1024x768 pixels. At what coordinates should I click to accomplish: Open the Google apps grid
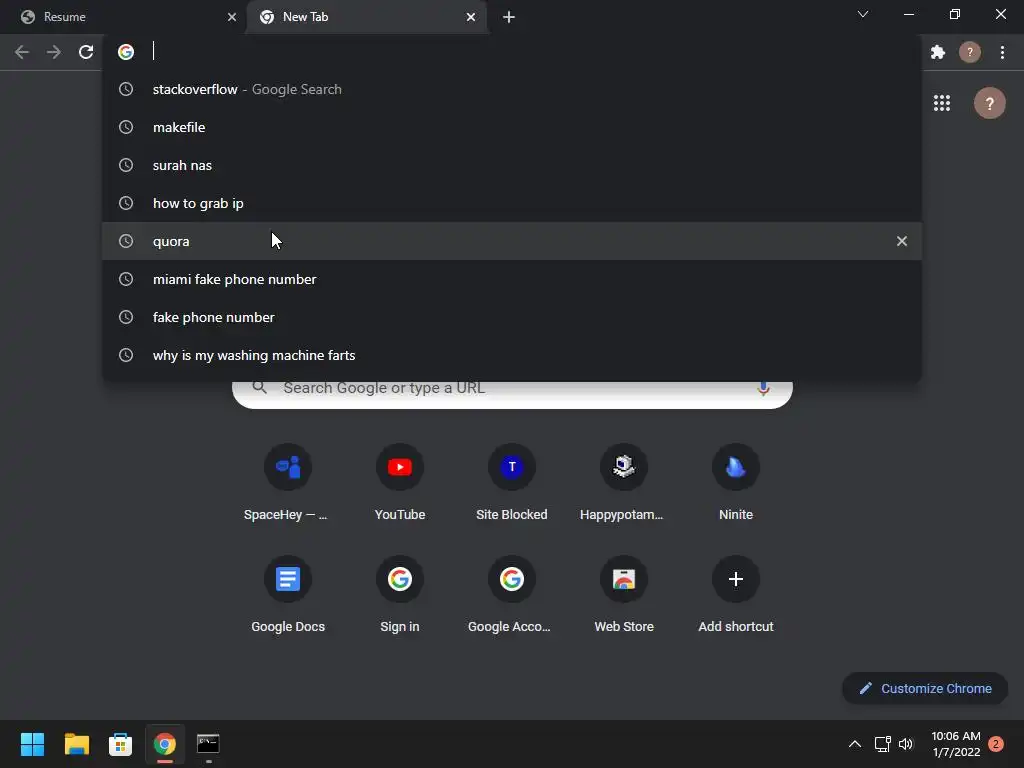[x=942, y=103]
